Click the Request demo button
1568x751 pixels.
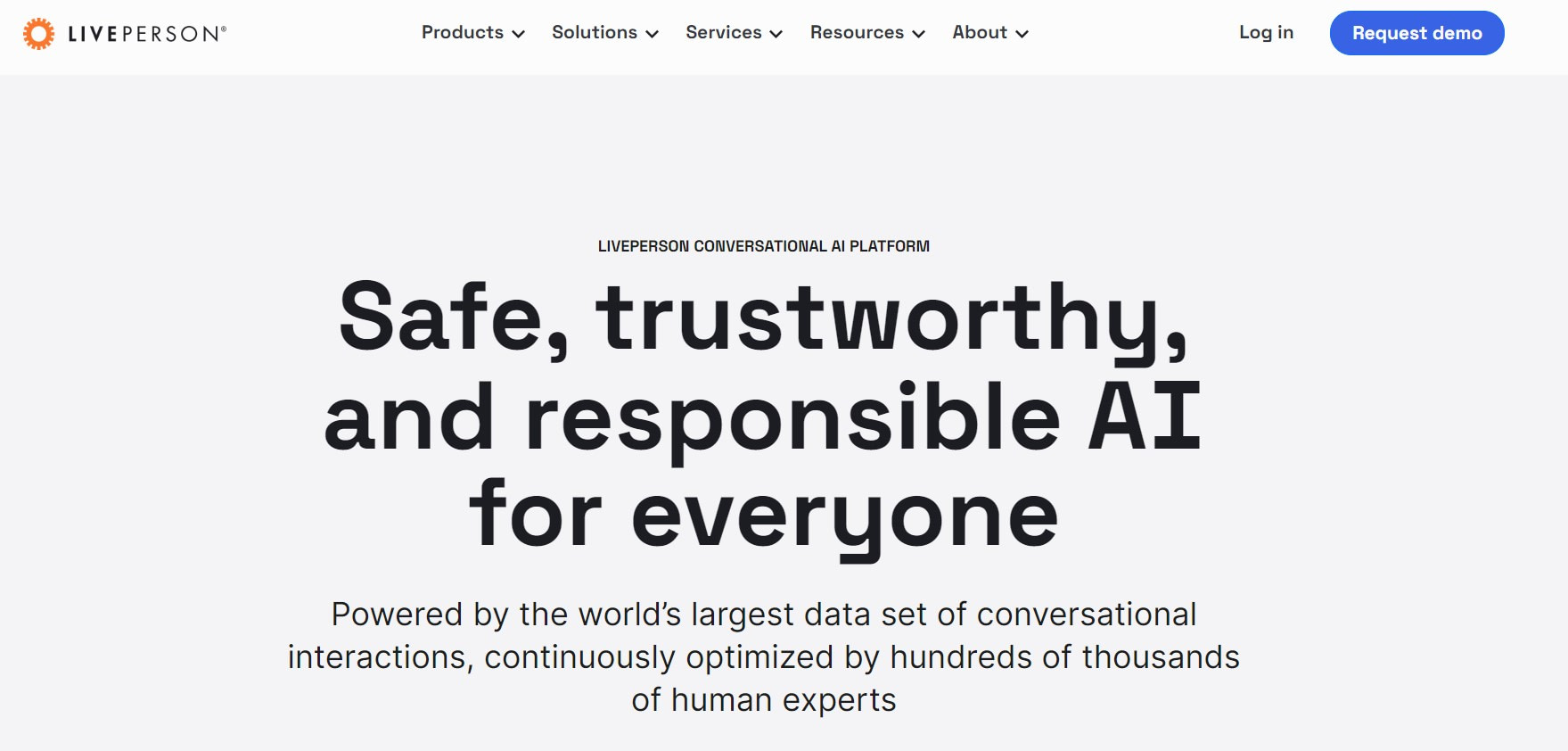[x=1416, y=33]
